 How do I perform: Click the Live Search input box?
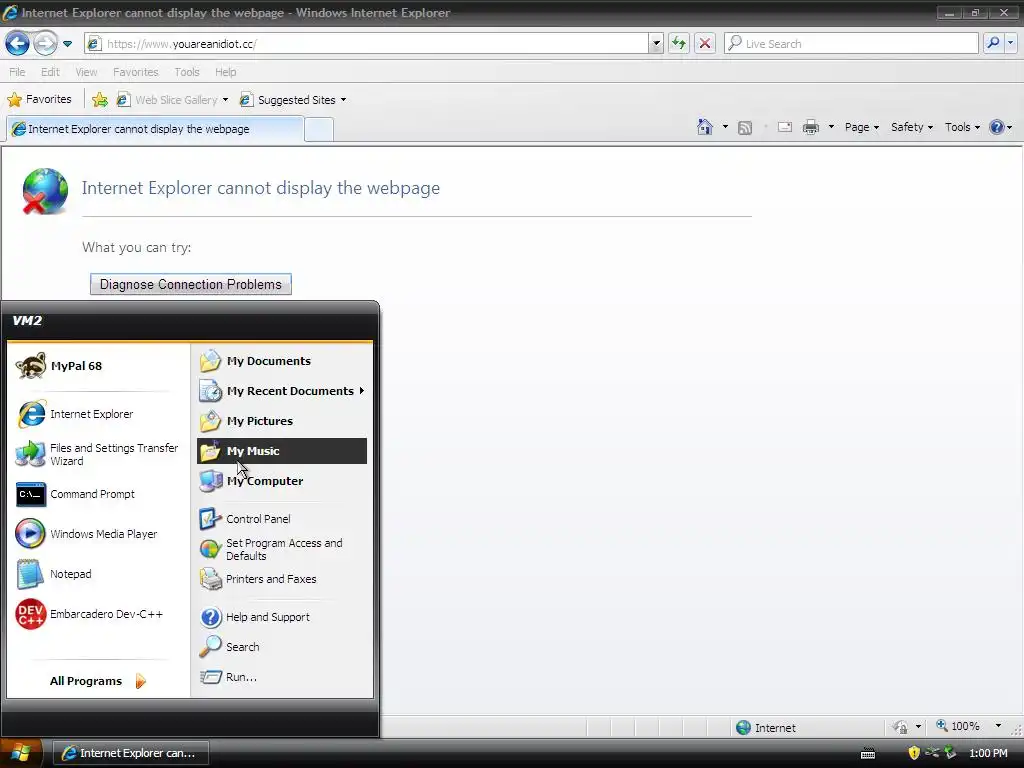click(851, 44)
